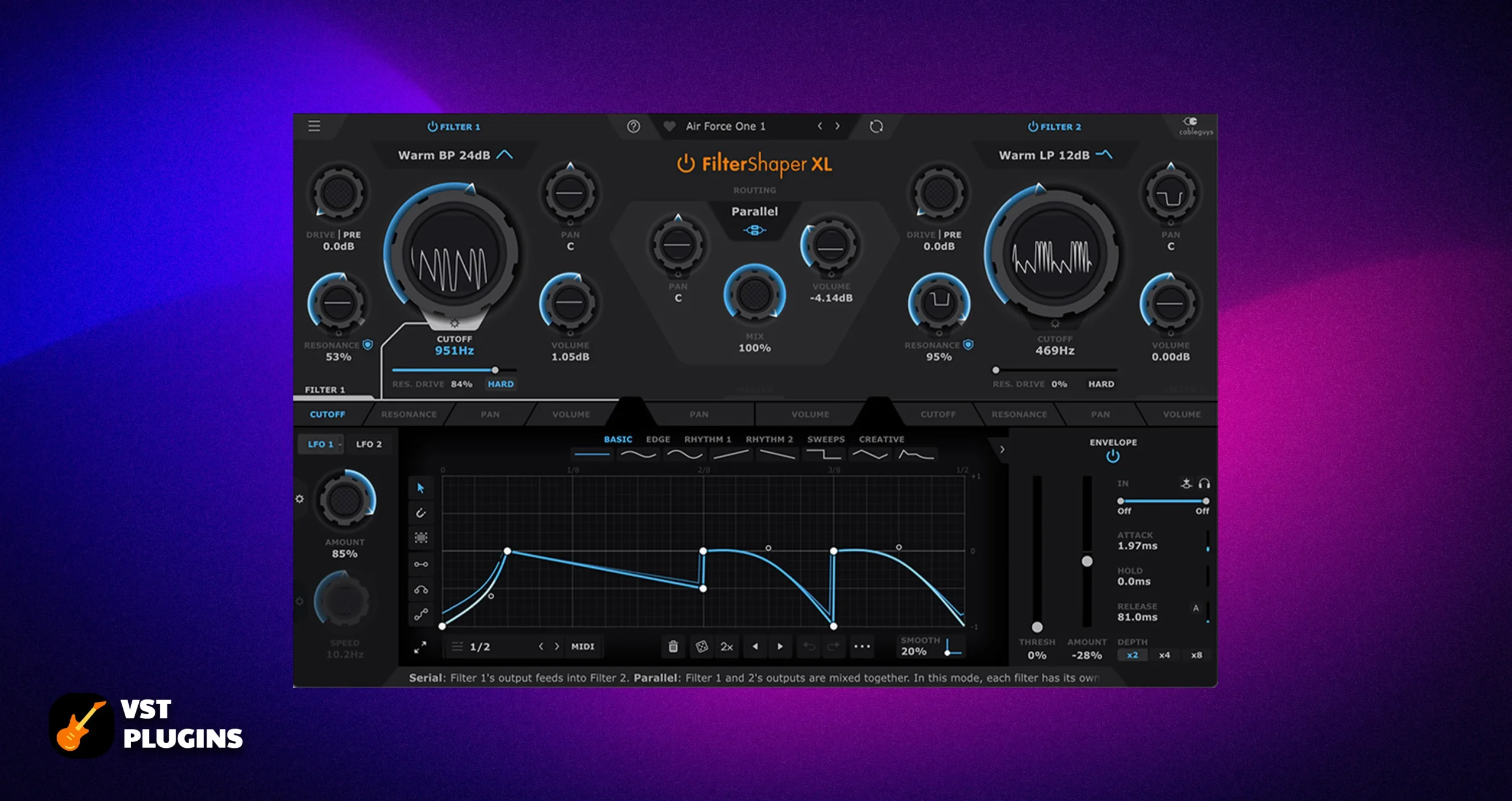Click the help question mark icon
Screen dimensions: 1512x801
click(633, 126)
